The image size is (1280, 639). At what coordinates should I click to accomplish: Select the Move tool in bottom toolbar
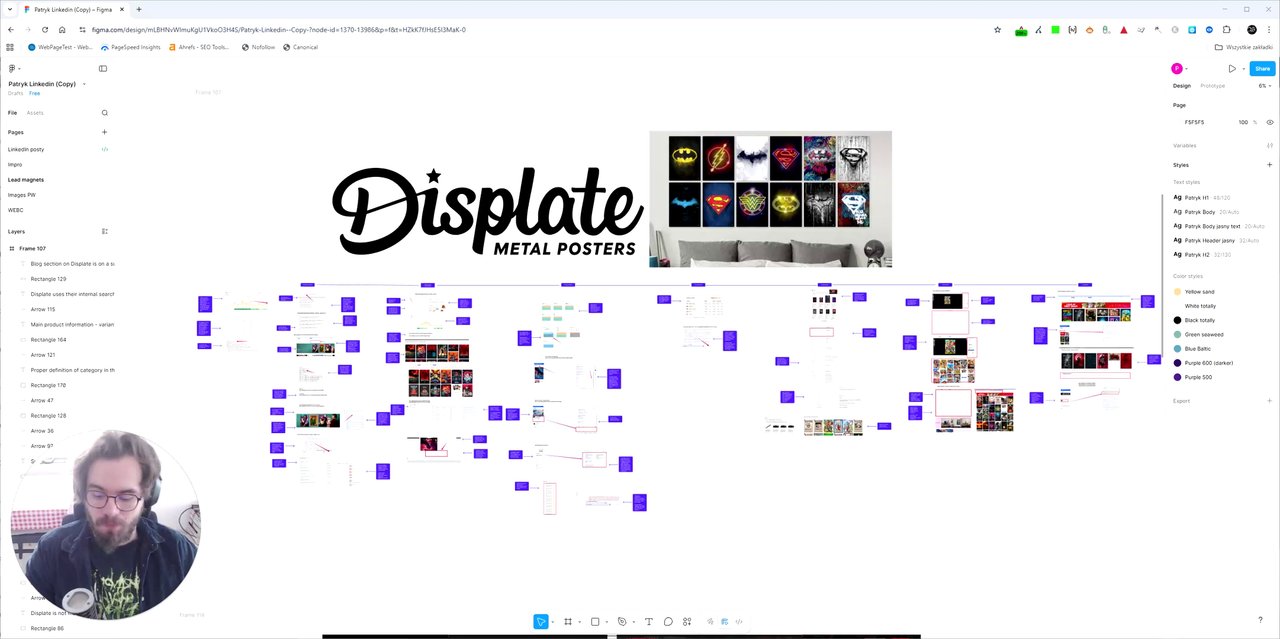click(540, 621)
